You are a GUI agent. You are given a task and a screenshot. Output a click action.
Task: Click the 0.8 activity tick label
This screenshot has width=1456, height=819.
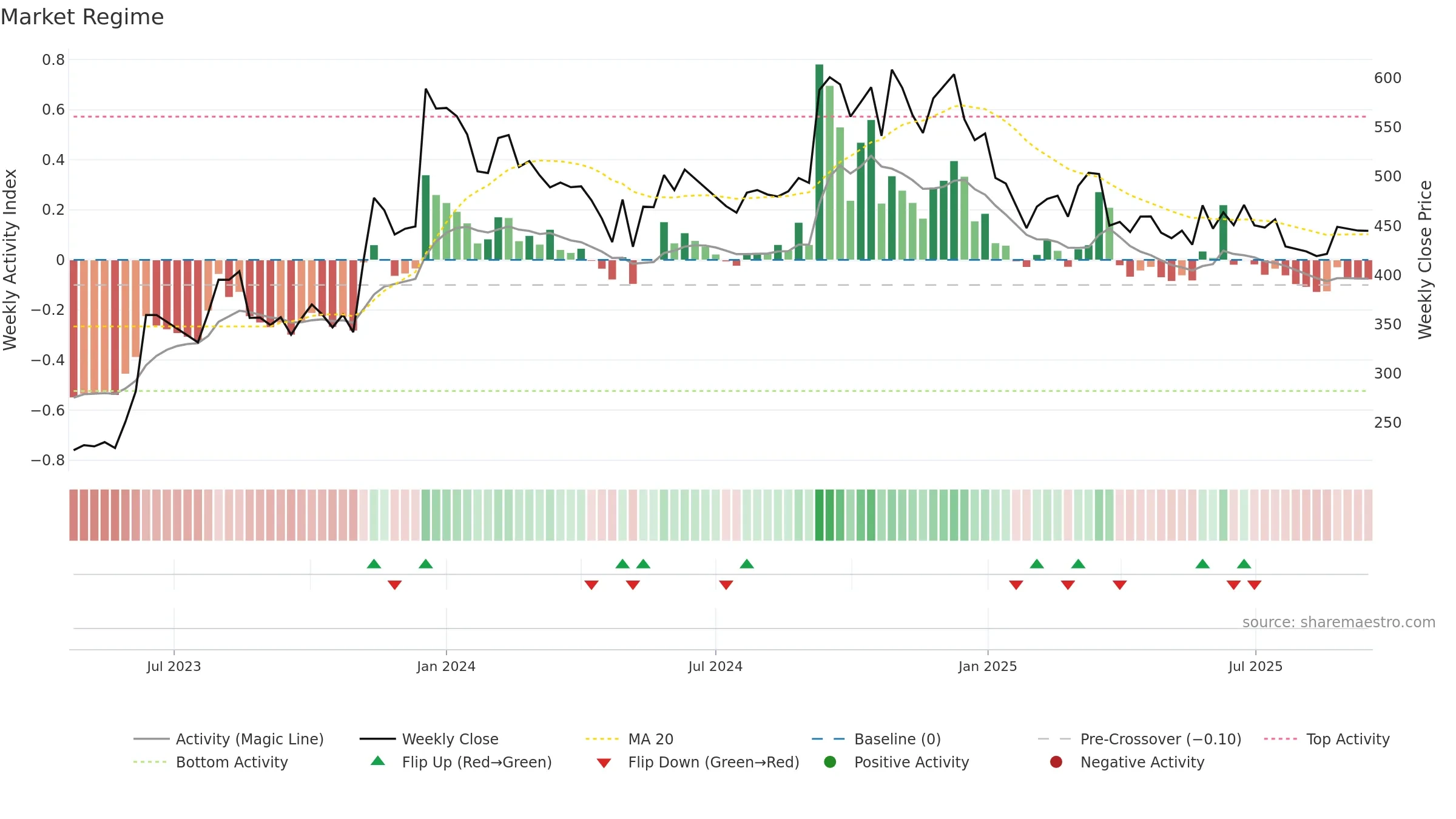coord(53,59)
